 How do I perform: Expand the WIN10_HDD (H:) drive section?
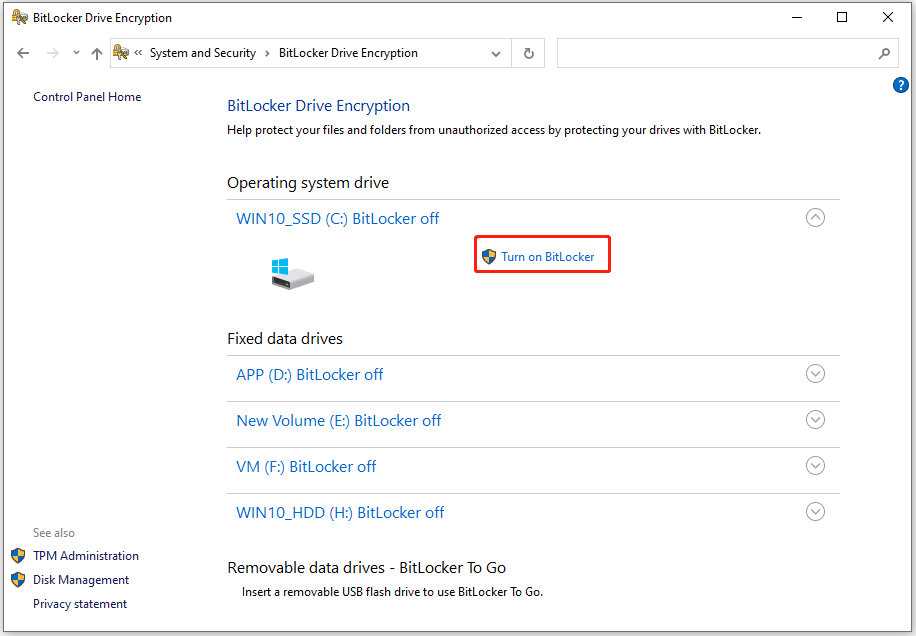pyautogui.click(x=816, y=512)
